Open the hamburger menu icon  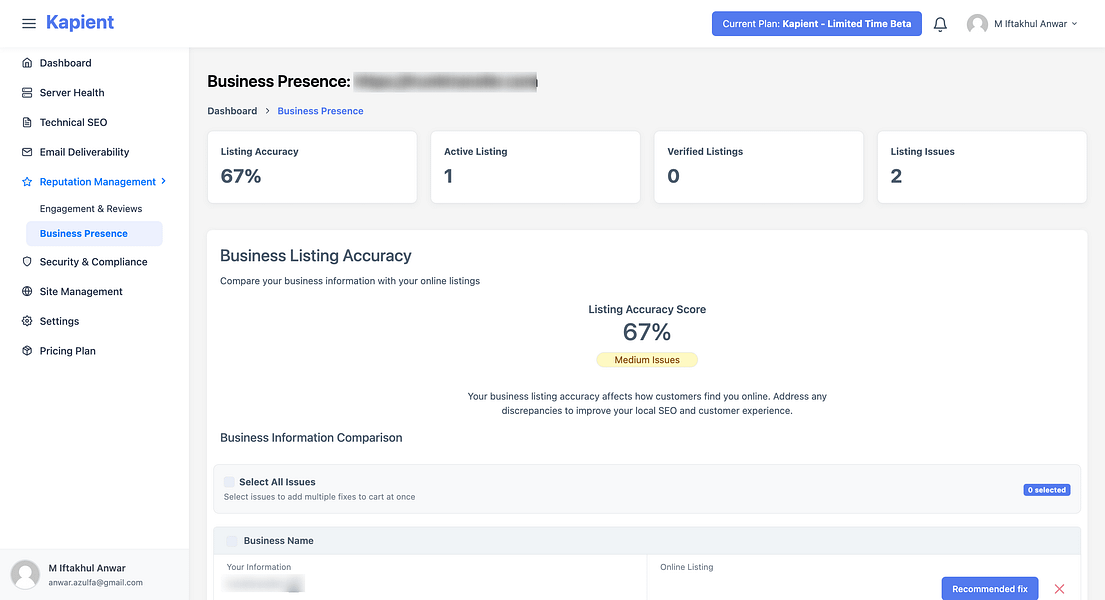[x=29, y=23]
